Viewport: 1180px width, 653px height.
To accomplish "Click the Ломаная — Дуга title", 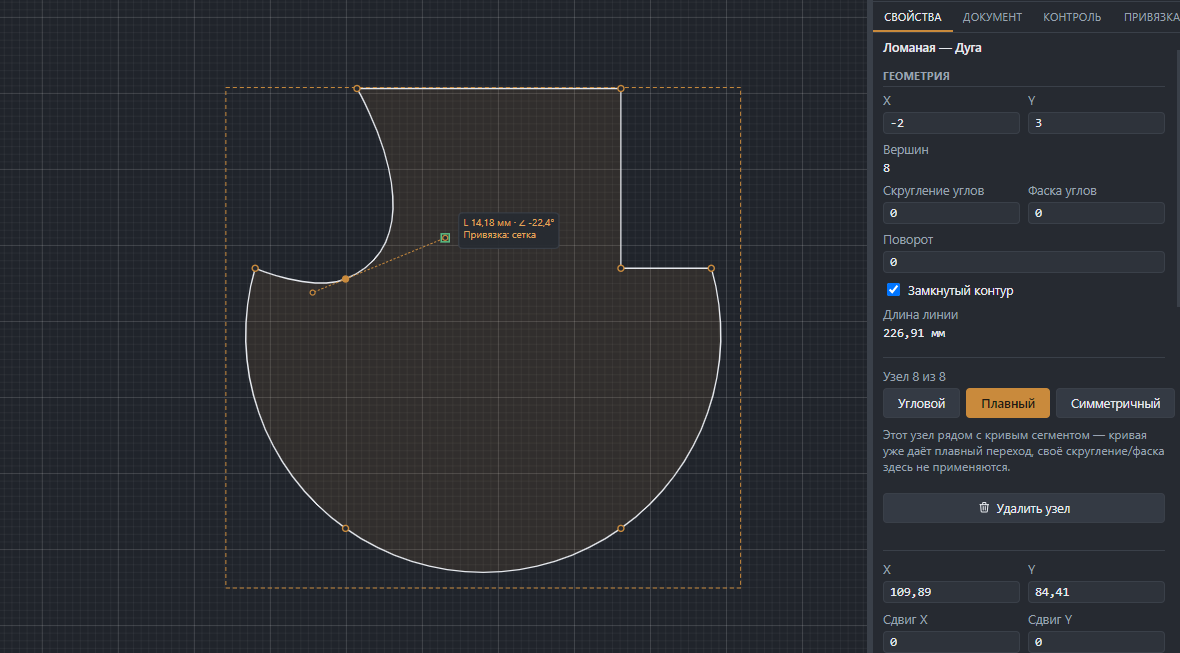I will tap(932, 47).
